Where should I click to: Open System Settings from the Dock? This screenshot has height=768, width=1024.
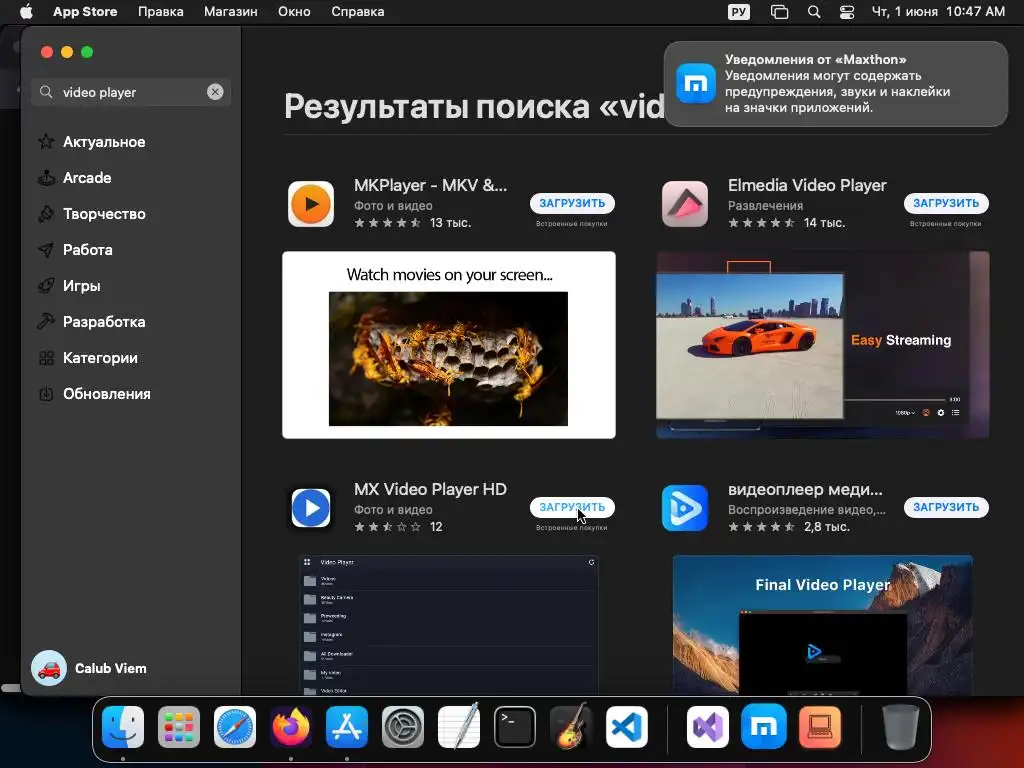[403, 727]
